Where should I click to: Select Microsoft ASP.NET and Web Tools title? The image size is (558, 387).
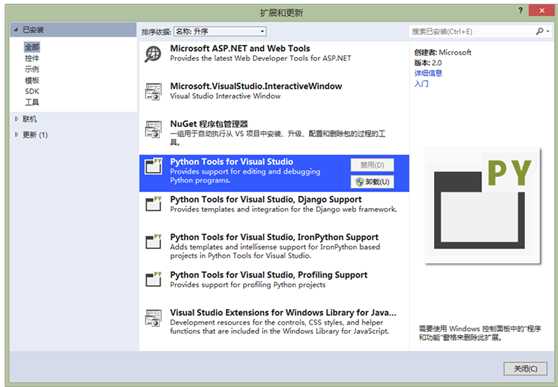[240, 48]
